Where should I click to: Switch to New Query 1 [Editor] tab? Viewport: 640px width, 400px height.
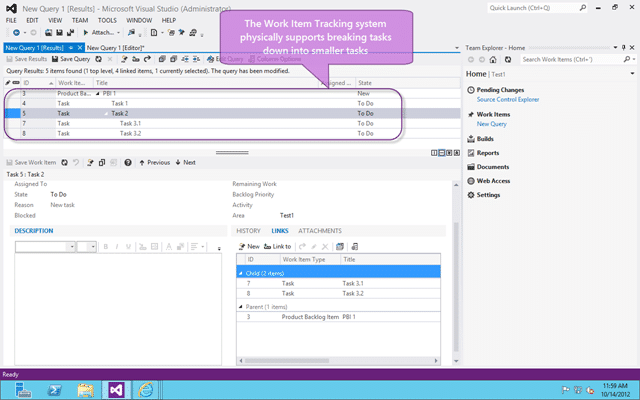coord(116,48)
